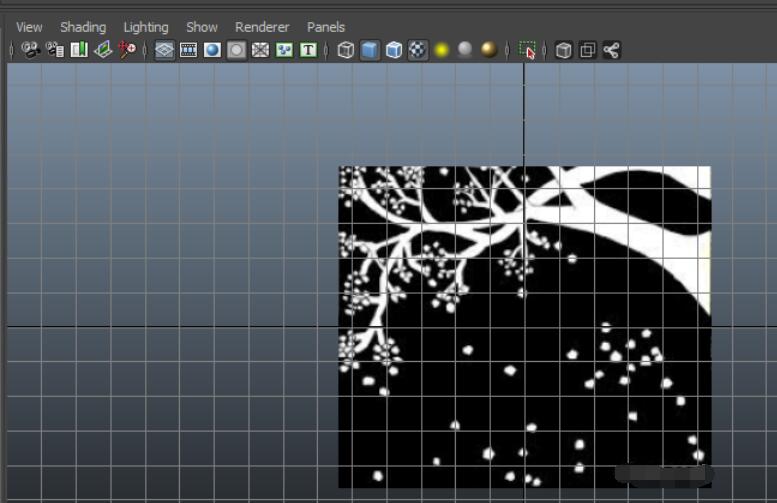Open the Show menu

[x=202, y=27]
